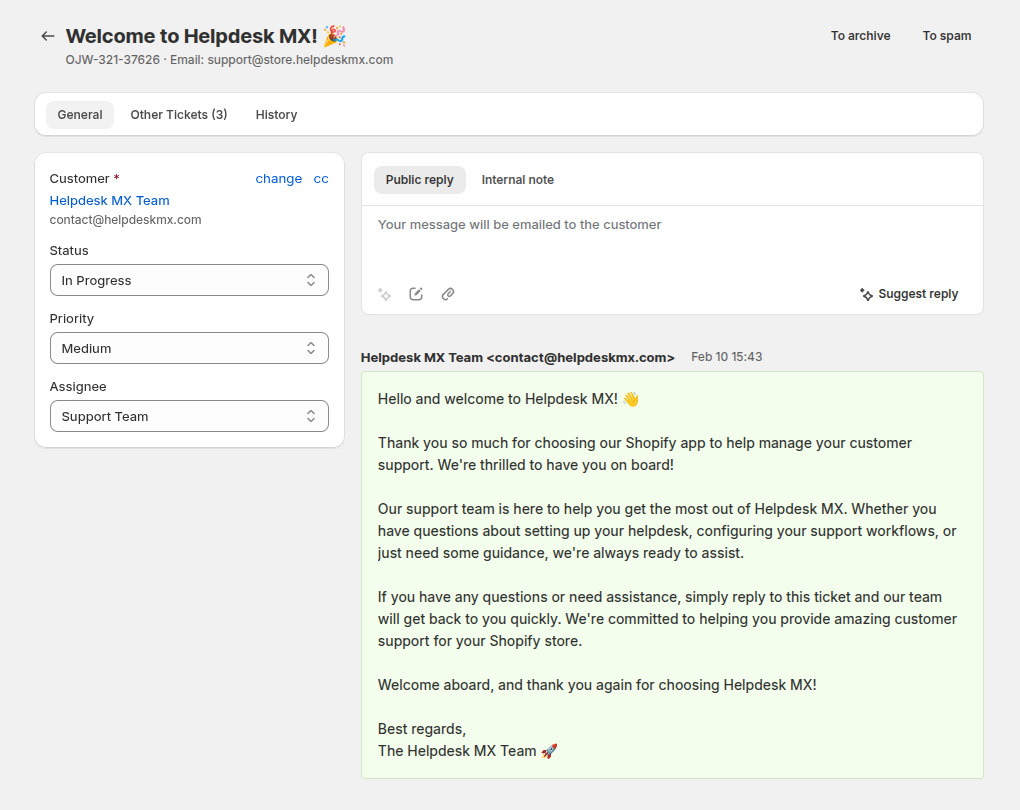1020x810 pixels.
Task: Expand the Priority dropdown set to Medium
Action: [x=189, y=349]
